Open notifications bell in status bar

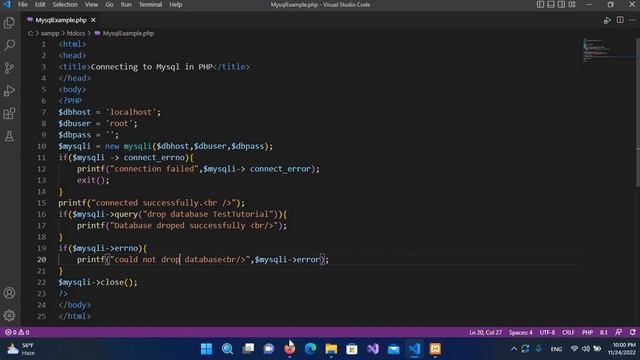coord(633,332)
